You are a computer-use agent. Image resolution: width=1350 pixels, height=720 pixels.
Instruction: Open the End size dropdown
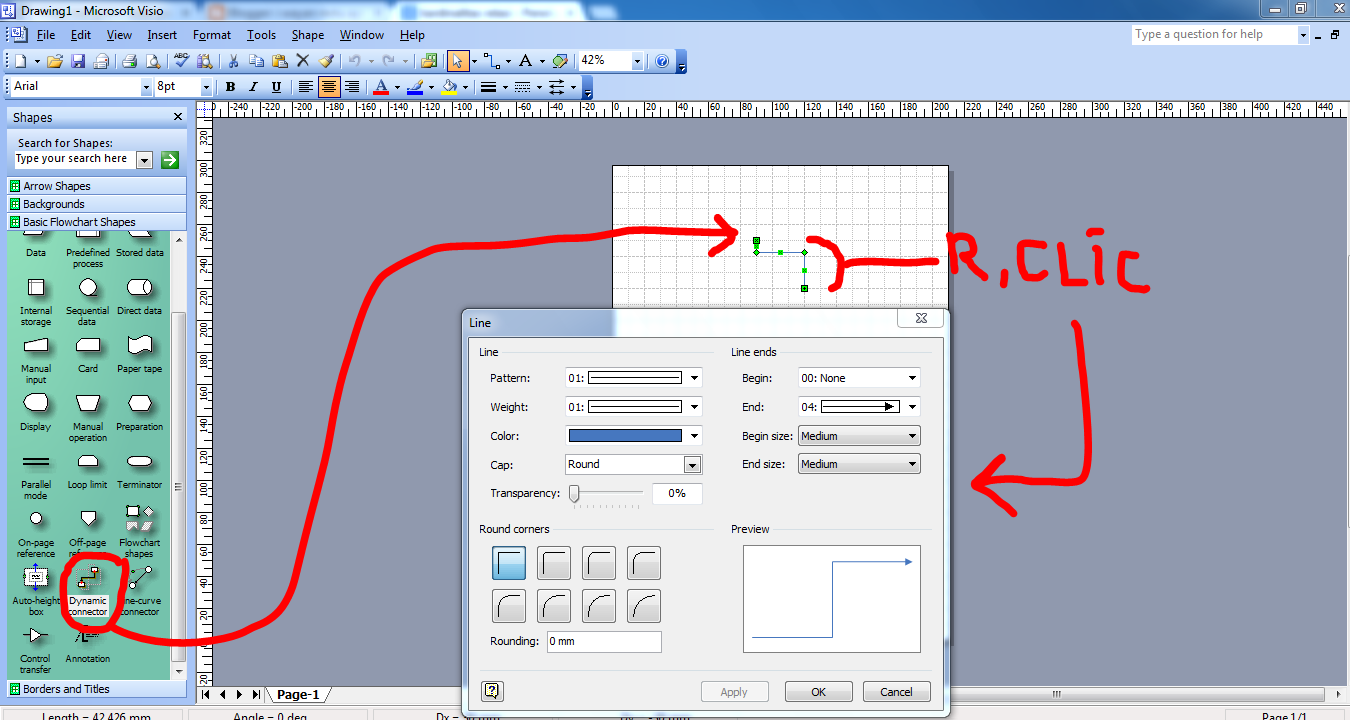[859, 464]
